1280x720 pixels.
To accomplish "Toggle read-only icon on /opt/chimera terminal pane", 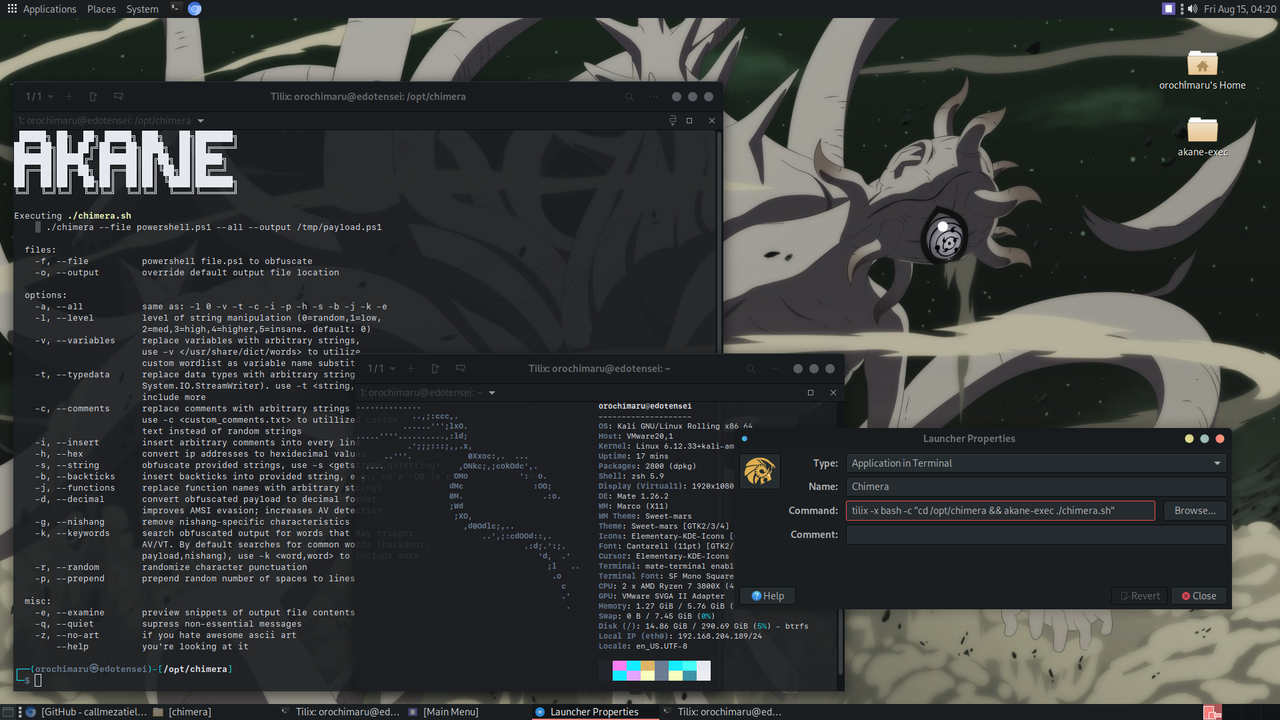I will (672, 120).
